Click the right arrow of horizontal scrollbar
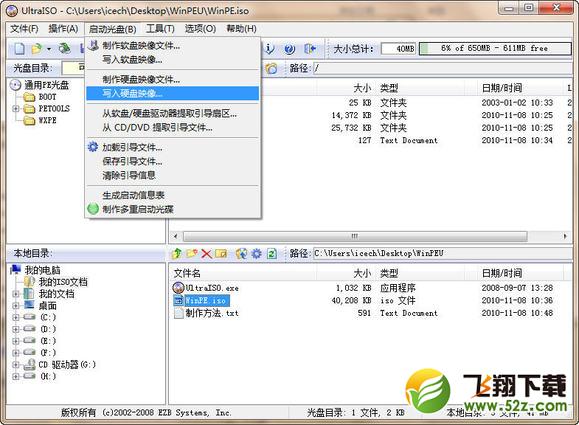 pyautogui.click(x=565, y=236)
